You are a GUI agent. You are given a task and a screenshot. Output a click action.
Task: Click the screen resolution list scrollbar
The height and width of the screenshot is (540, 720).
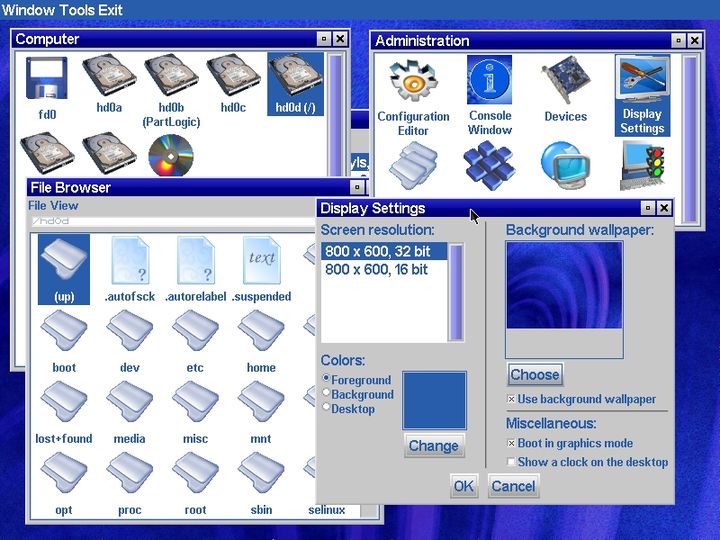point(456,292)
